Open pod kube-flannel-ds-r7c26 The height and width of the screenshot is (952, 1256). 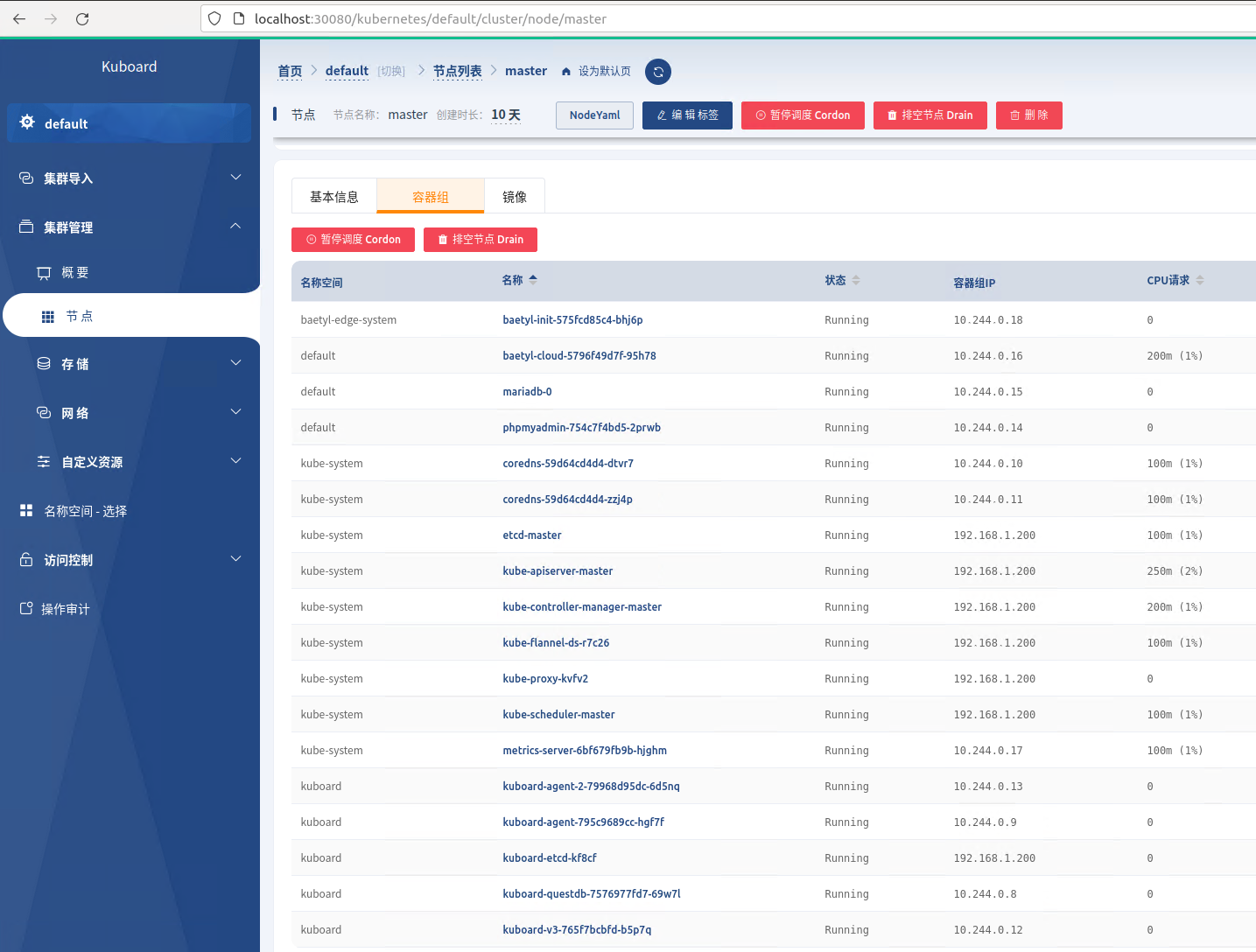pyautogui.click(x=556, y=643)
